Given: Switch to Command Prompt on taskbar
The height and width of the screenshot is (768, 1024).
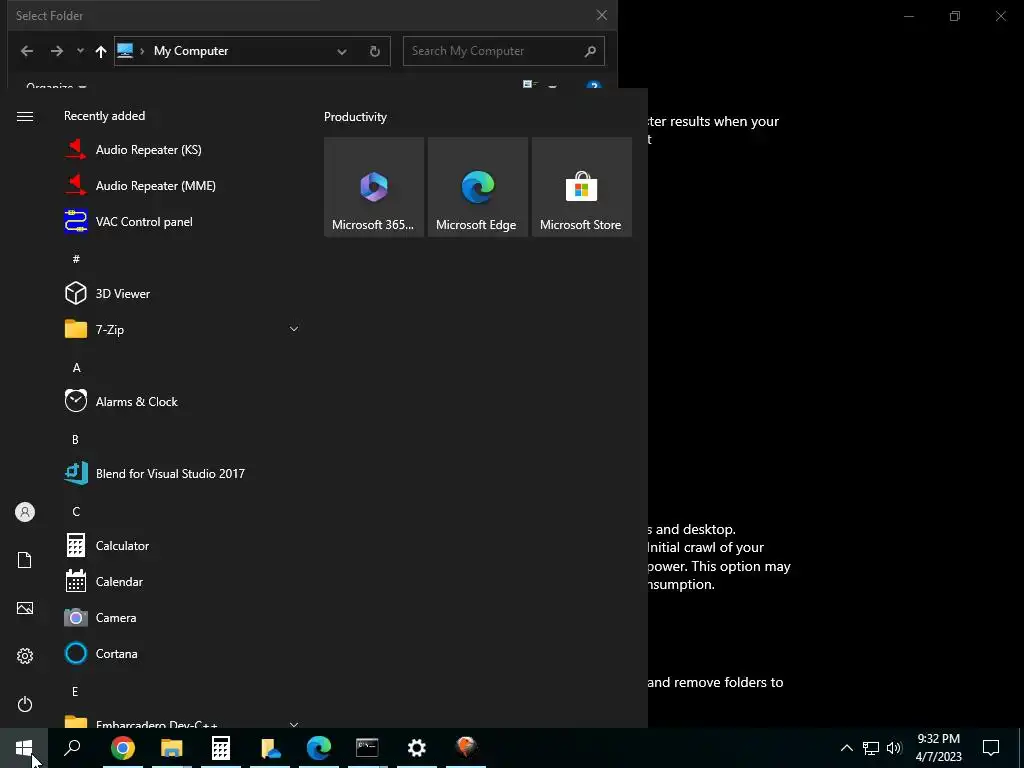Looking at the screenshot, I should pos(368,748).
